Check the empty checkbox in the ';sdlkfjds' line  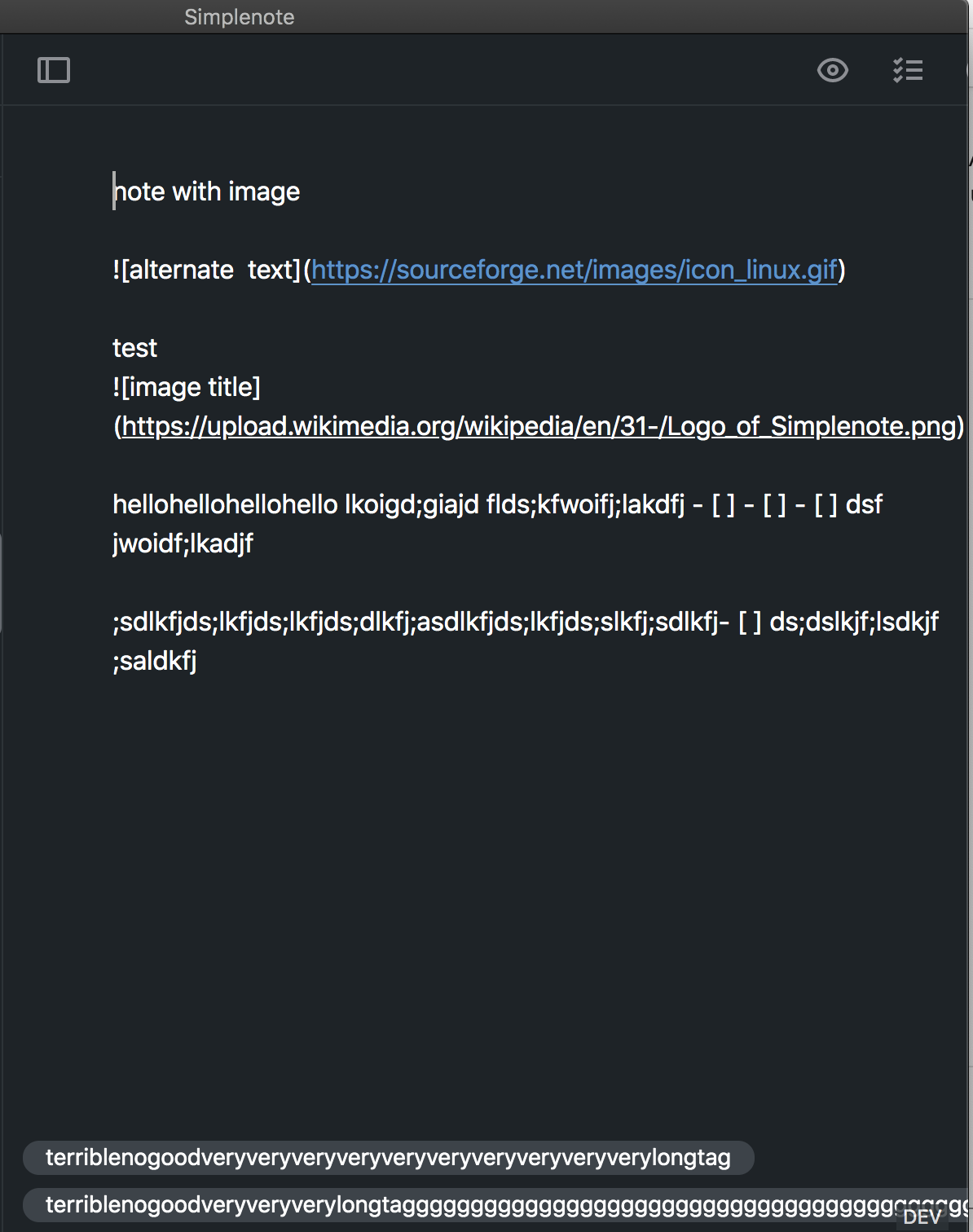pyautogui.click(x=748, y=621)
